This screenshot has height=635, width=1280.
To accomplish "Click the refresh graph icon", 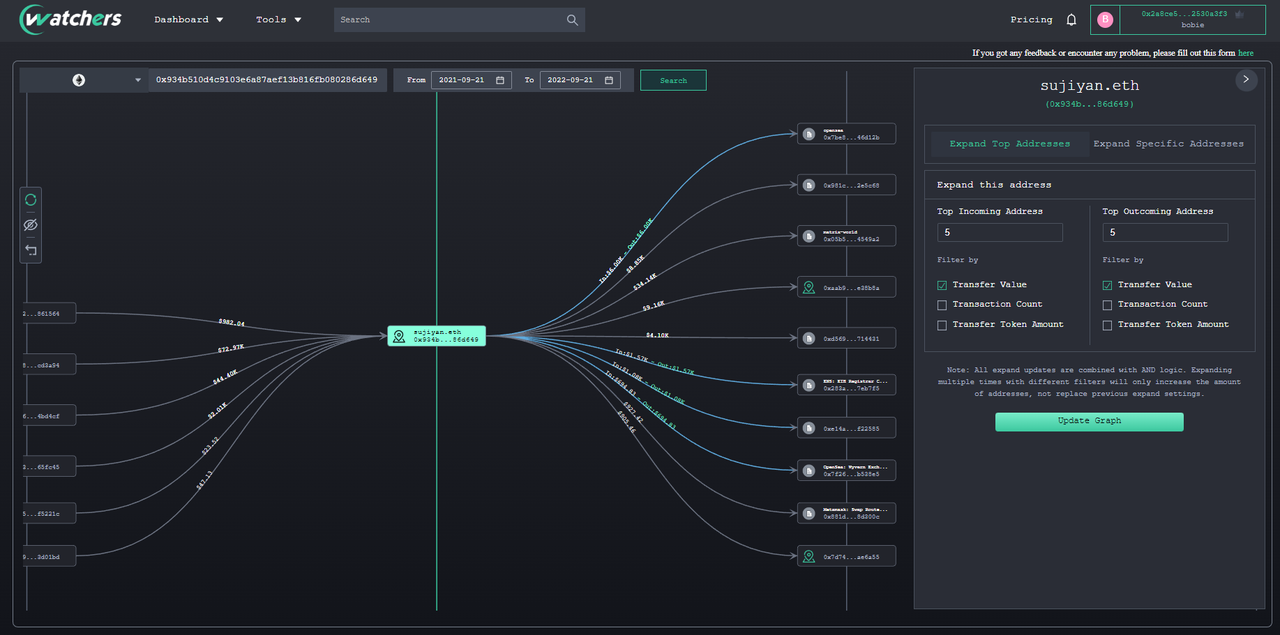I will (31, 200).
